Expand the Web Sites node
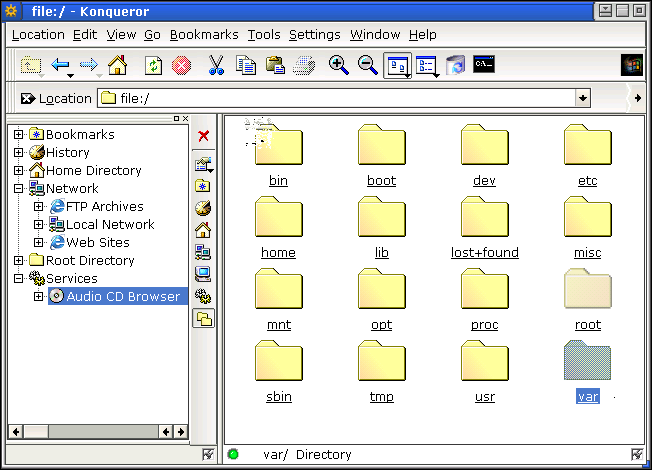 (38, 242)
